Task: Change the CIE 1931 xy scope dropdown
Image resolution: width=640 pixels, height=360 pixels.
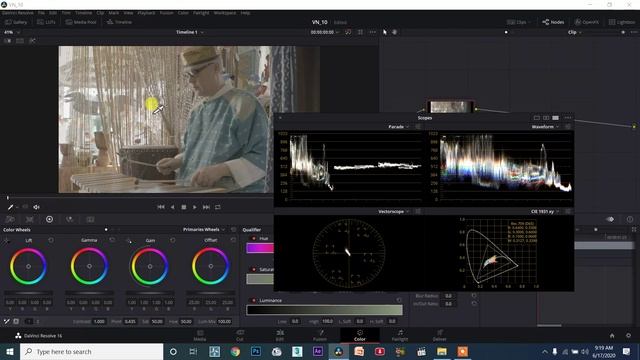Action: click(x=545, y=211)
